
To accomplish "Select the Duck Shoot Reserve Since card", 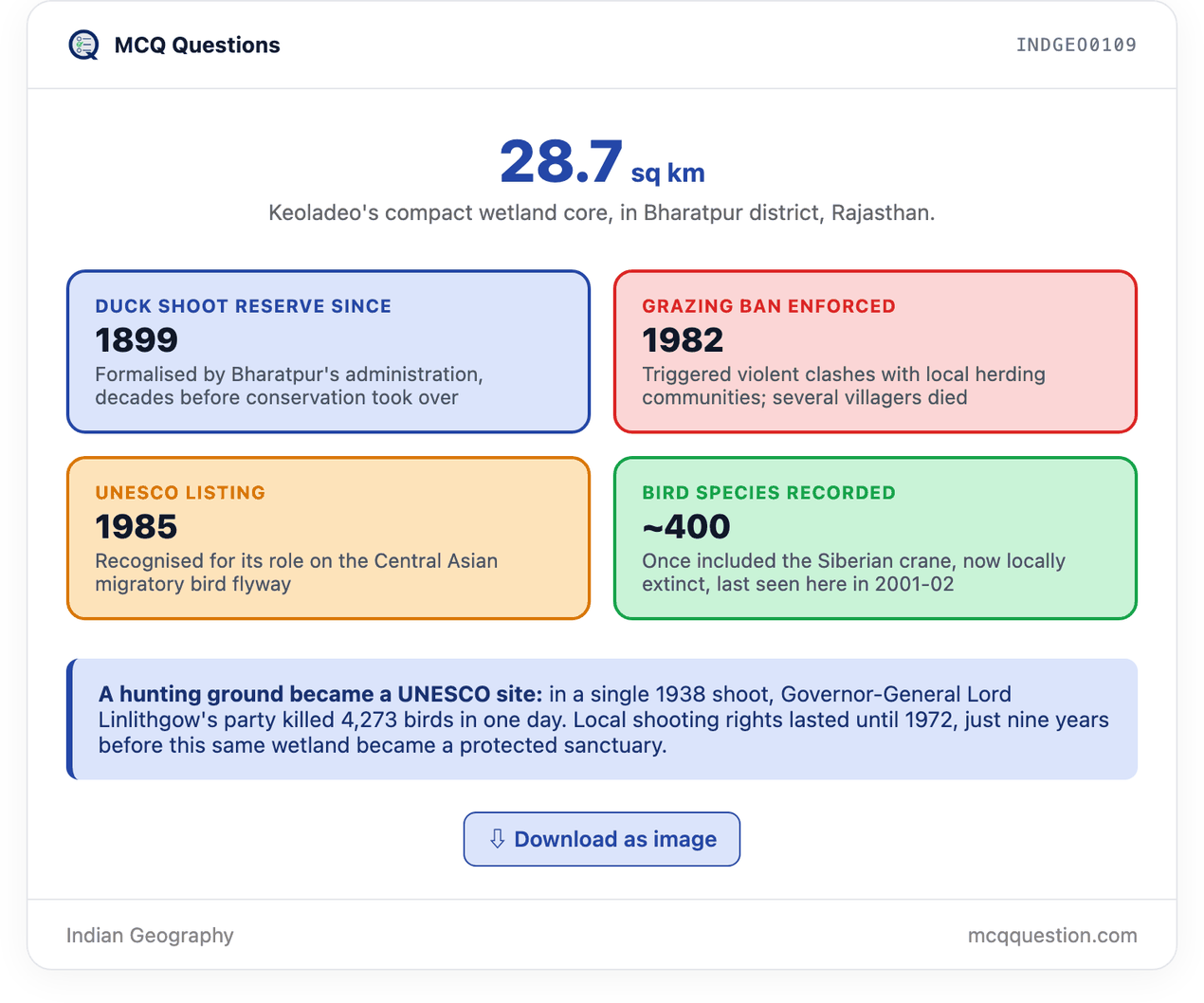I will [x=328, y=352].
